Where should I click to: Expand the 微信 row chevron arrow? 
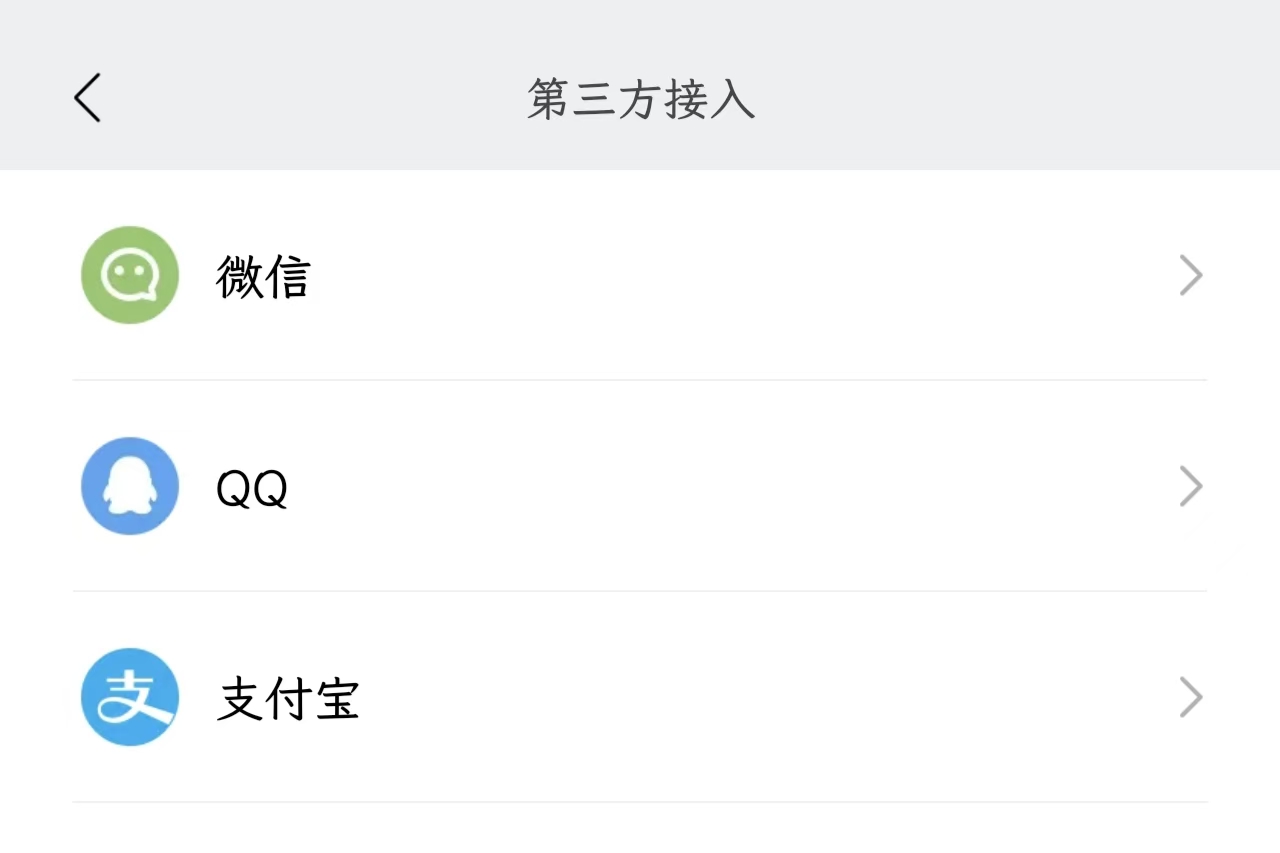click(1190, 275)
